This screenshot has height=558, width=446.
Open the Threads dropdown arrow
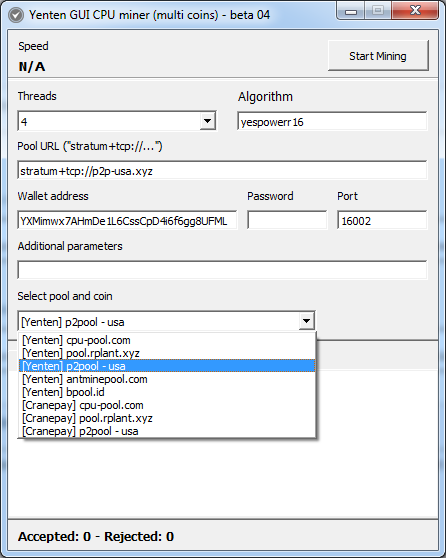pos(207,121)
